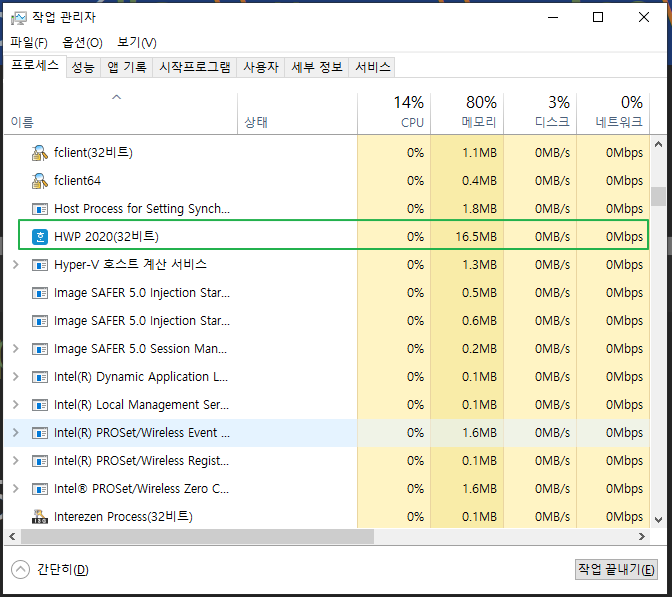Switch to the 서비스 tab
This screenshot has height=597, width=672.
372,67
